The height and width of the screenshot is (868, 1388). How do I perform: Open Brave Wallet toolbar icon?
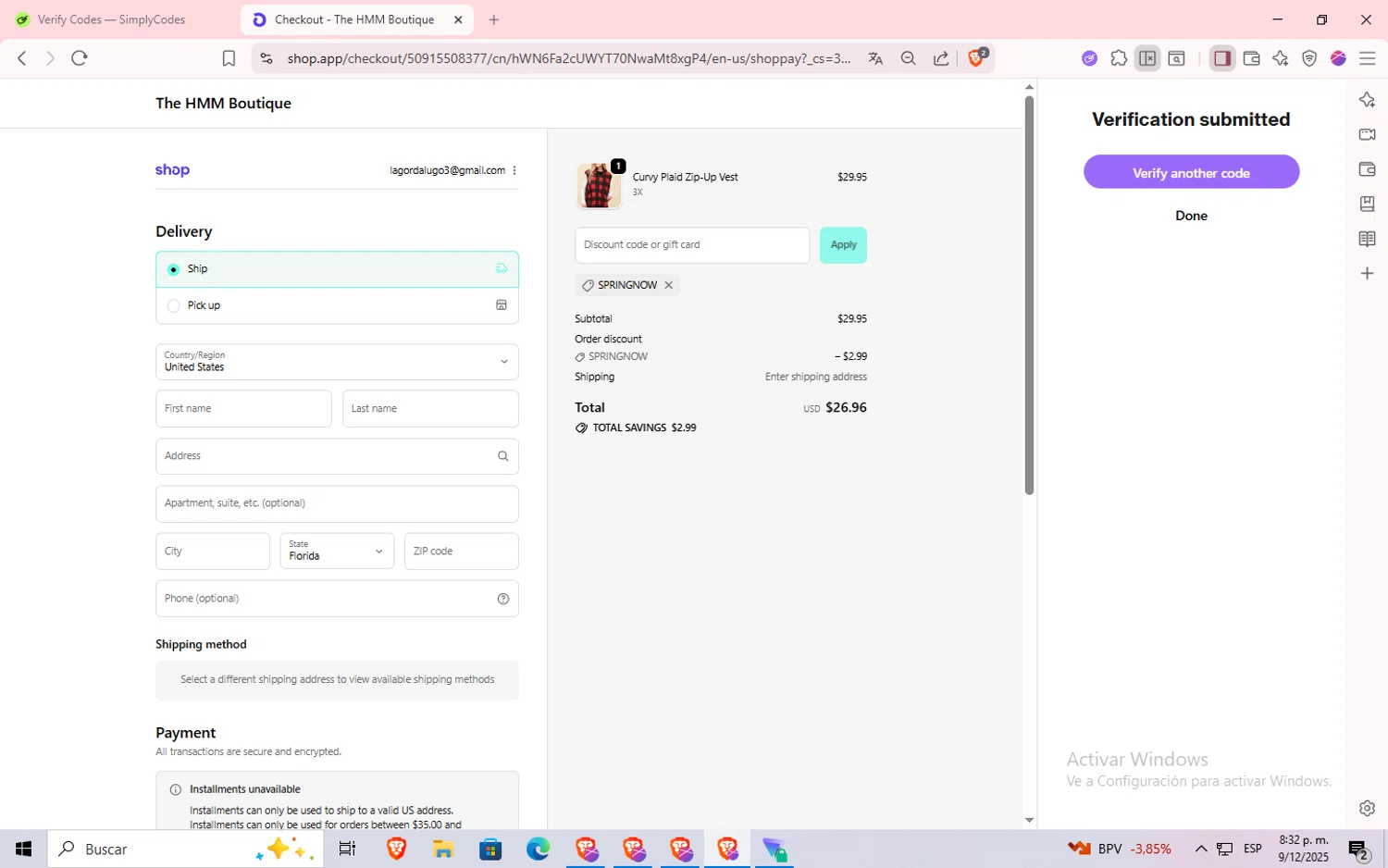[1251, 58]
